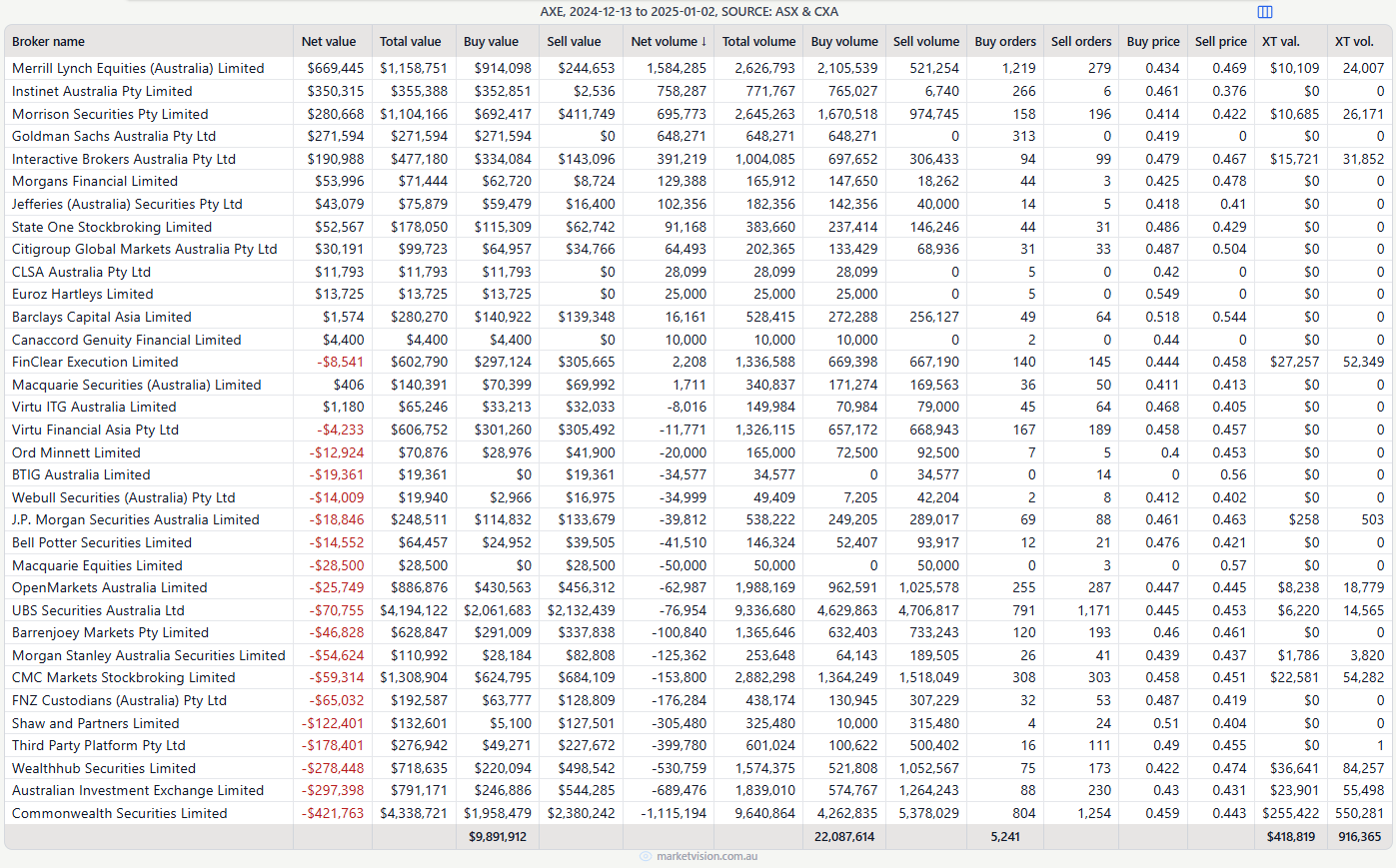The image size is (1396, 868).
Task: Select Bell Potter Securities Limited row
Action: (x=698, y=542)
